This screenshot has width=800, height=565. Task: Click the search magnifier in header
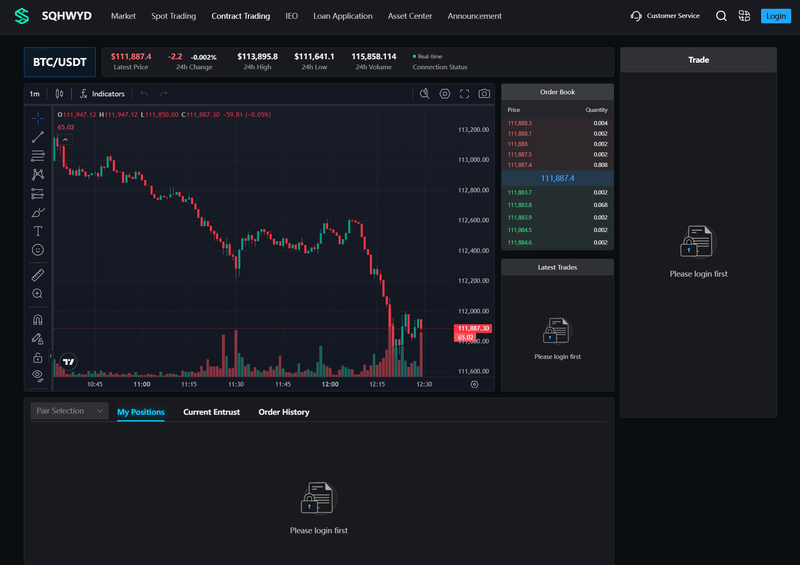pos(721,16)
